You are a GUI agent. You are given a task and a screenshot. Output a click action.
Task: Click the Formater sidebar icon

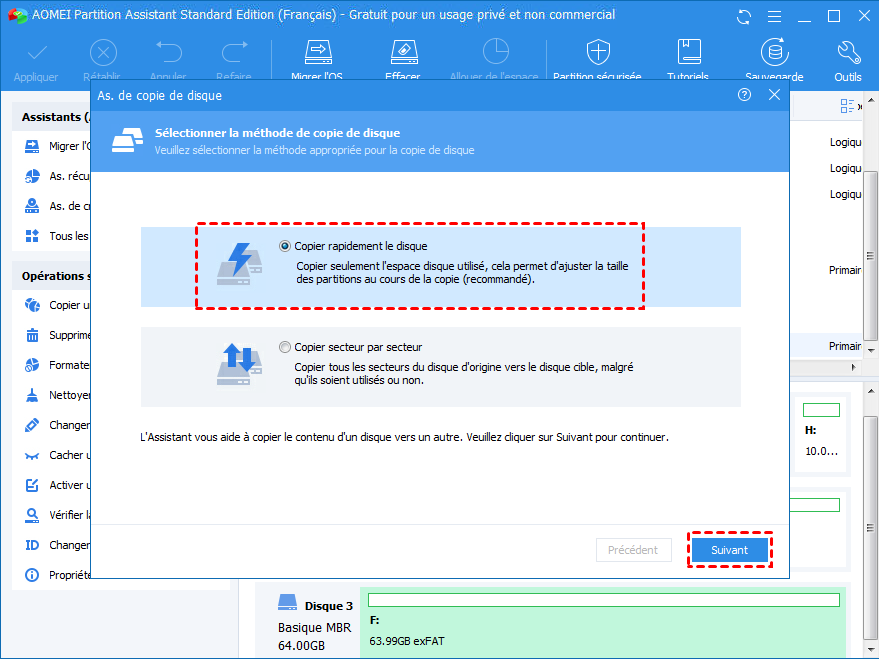[33, 365]
